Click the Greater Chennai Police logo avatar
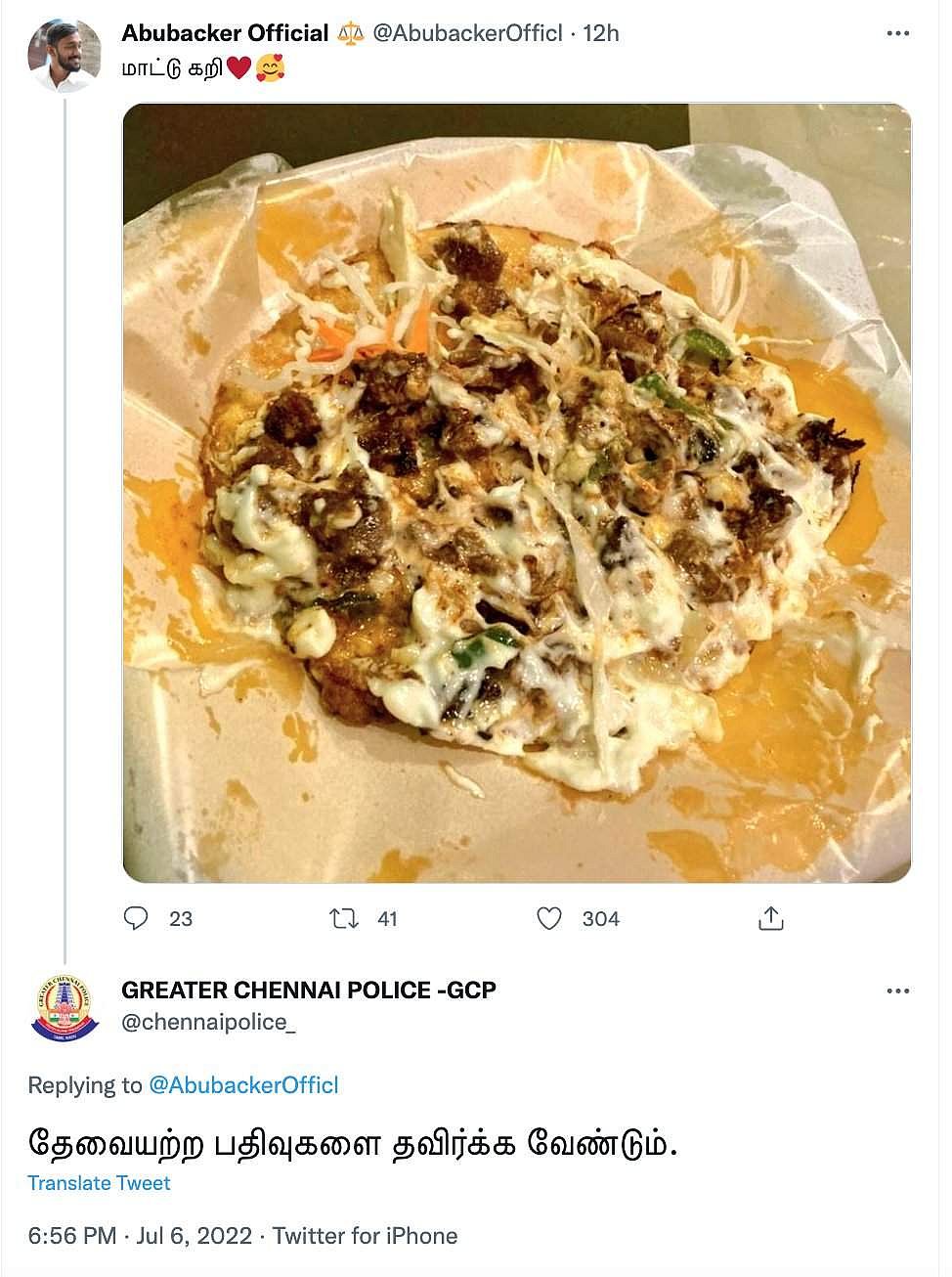 [x=65, y=1007]
